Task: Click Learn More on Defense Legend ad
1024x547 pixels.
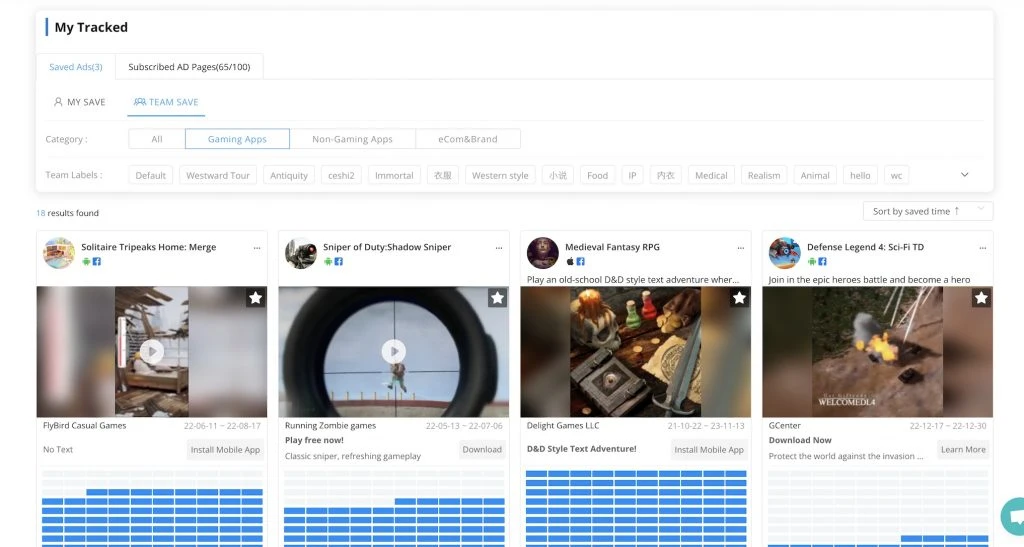Action: [x=963, y=450]
